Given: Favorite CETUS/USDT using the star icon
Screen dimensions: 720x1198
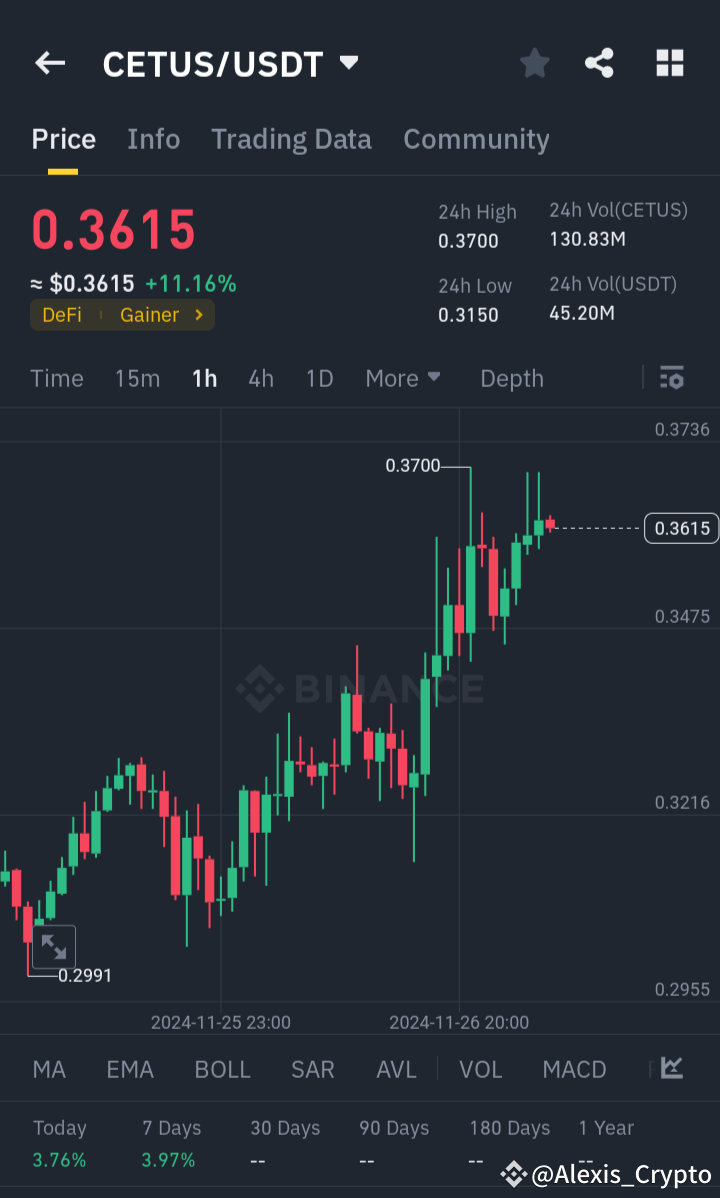Looking at the screenshot, I should 534,62.
